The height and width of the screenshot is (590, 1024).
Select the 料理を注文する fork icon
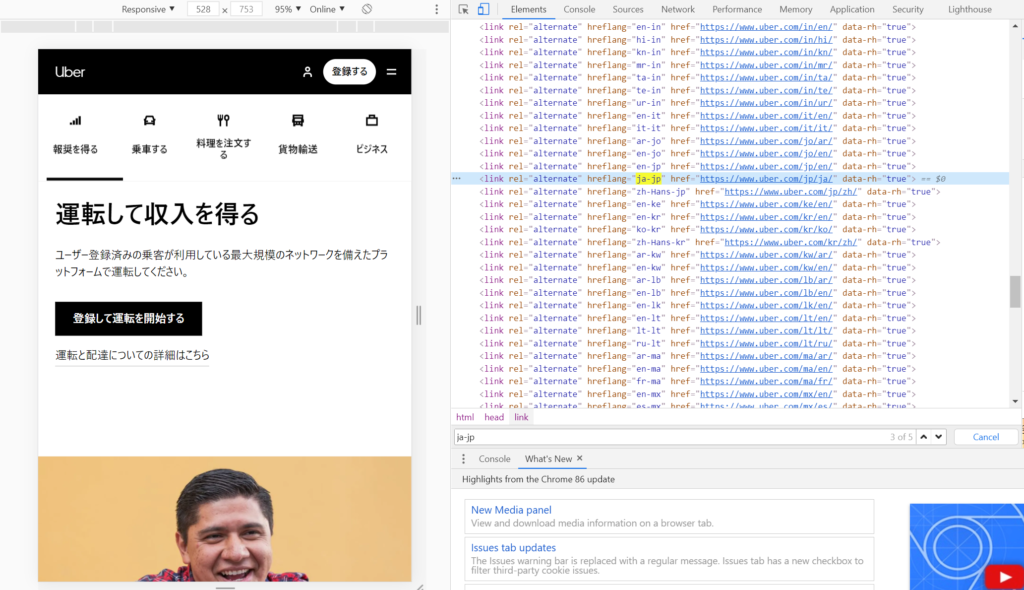click(223, 120)
